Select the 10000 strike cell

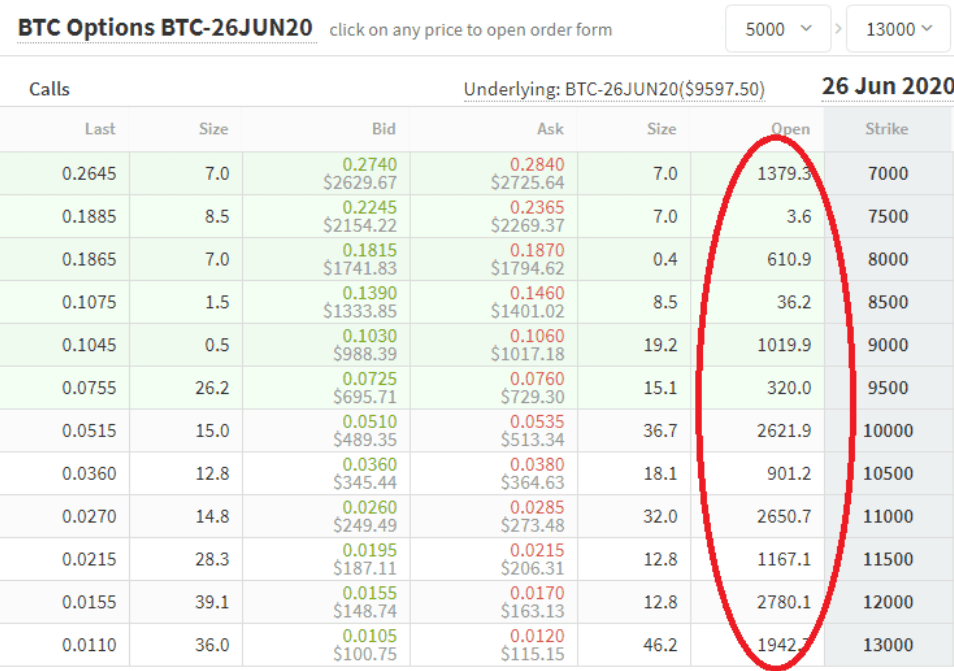point(888,431)
